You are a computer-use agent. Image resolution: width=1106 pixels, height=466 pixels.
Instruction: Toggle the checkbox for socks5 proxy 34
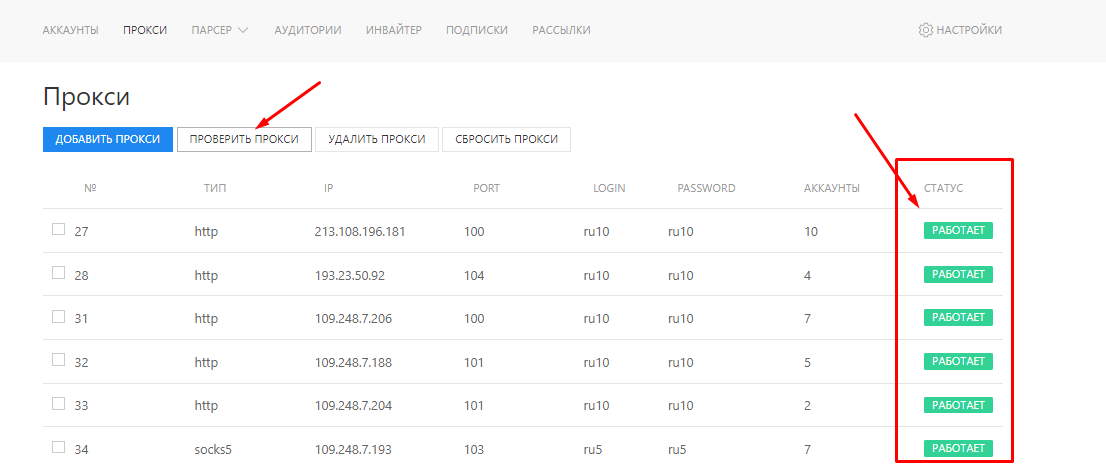pos(58,447)
